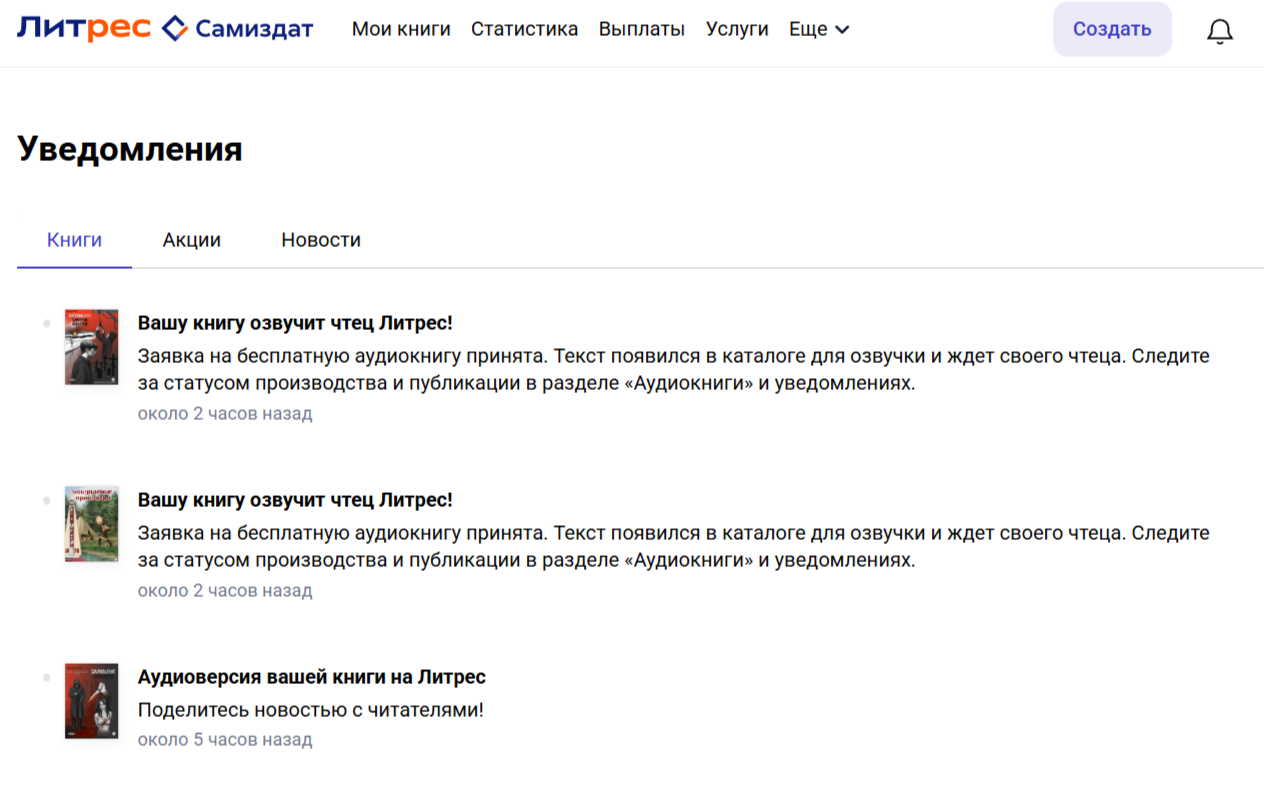Go to Статистика section

tap(524, 29)
